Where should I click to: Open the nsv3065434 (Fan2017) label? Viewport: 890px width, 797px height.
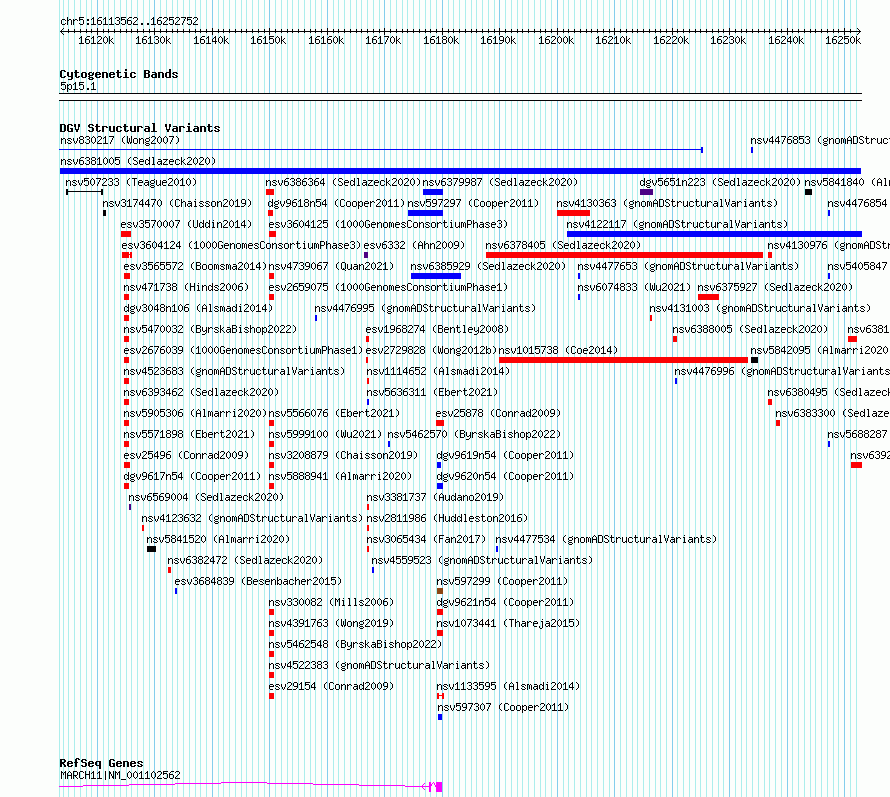click(x=426, y=539)
